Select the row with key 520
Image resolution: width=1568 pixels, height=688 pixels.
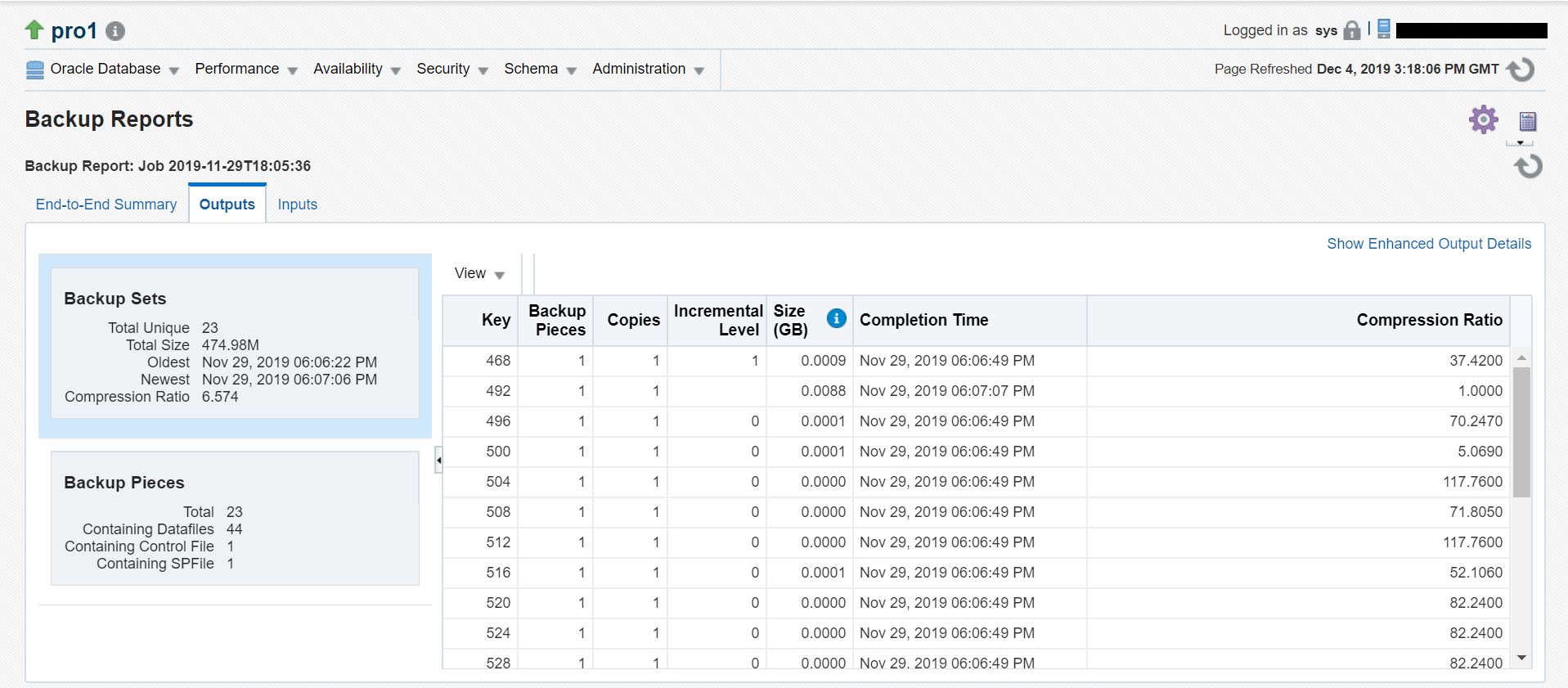[x=976, y=603]
